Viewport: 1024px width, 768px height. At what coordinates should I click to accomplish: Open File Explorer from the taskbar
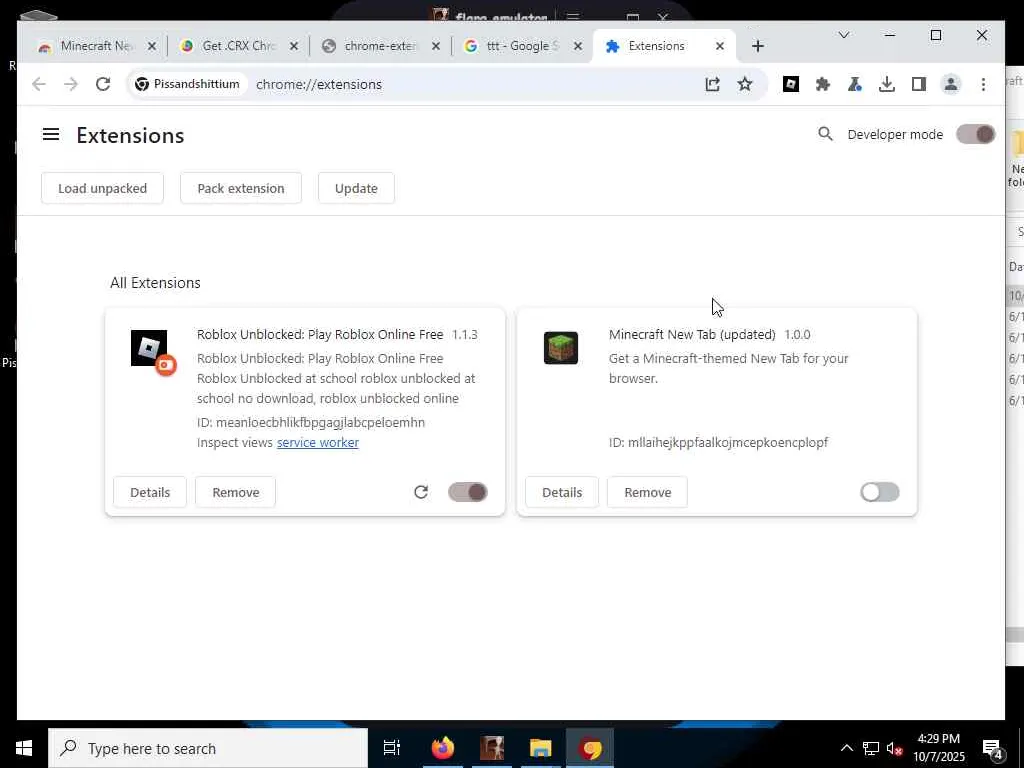click(540, 748)
